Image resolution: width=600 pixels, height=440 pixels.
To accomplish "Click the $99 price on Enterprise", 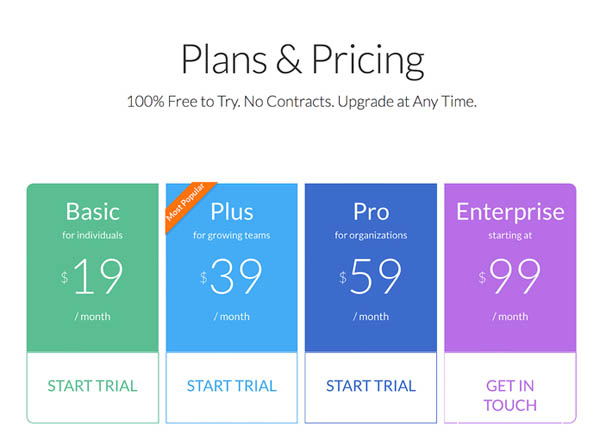I will pyautogui.click(x=510, y=276).
